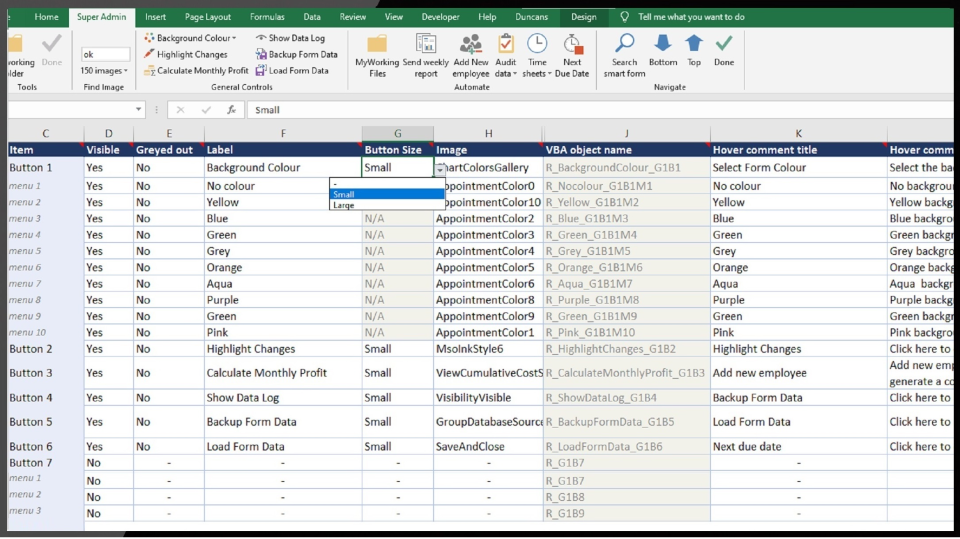Viewport: 960px width, 539px height.
Task: Click Tell me what you want to do
Action: tap(691, 17)
